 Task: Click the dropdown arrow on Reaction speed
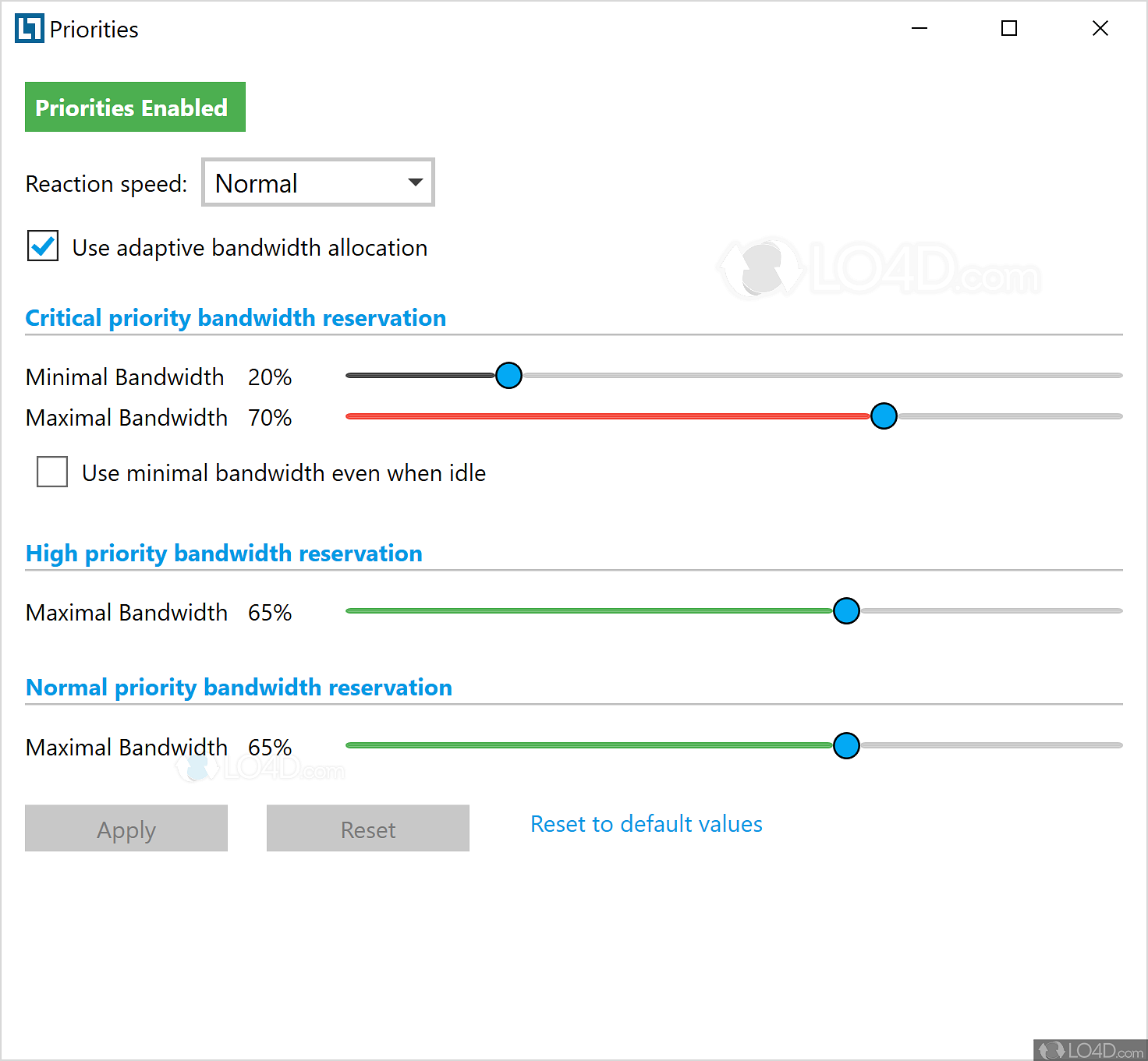point(414,182)
